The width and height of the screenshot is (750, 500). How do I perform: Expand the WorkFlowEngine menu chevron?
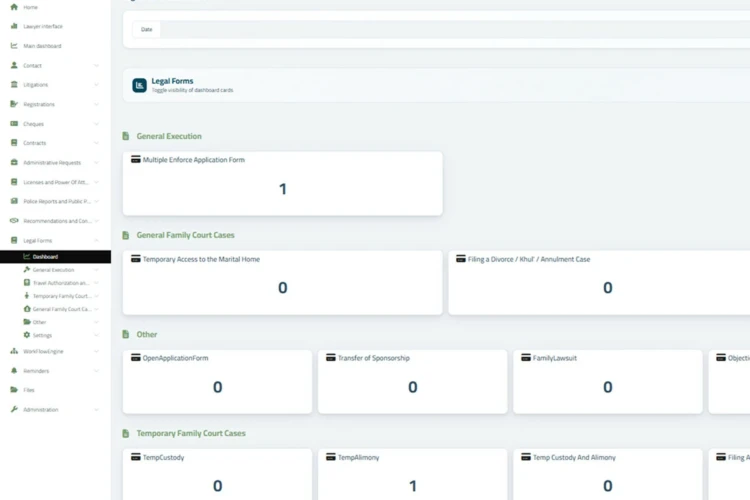click(x=96, y=351)
